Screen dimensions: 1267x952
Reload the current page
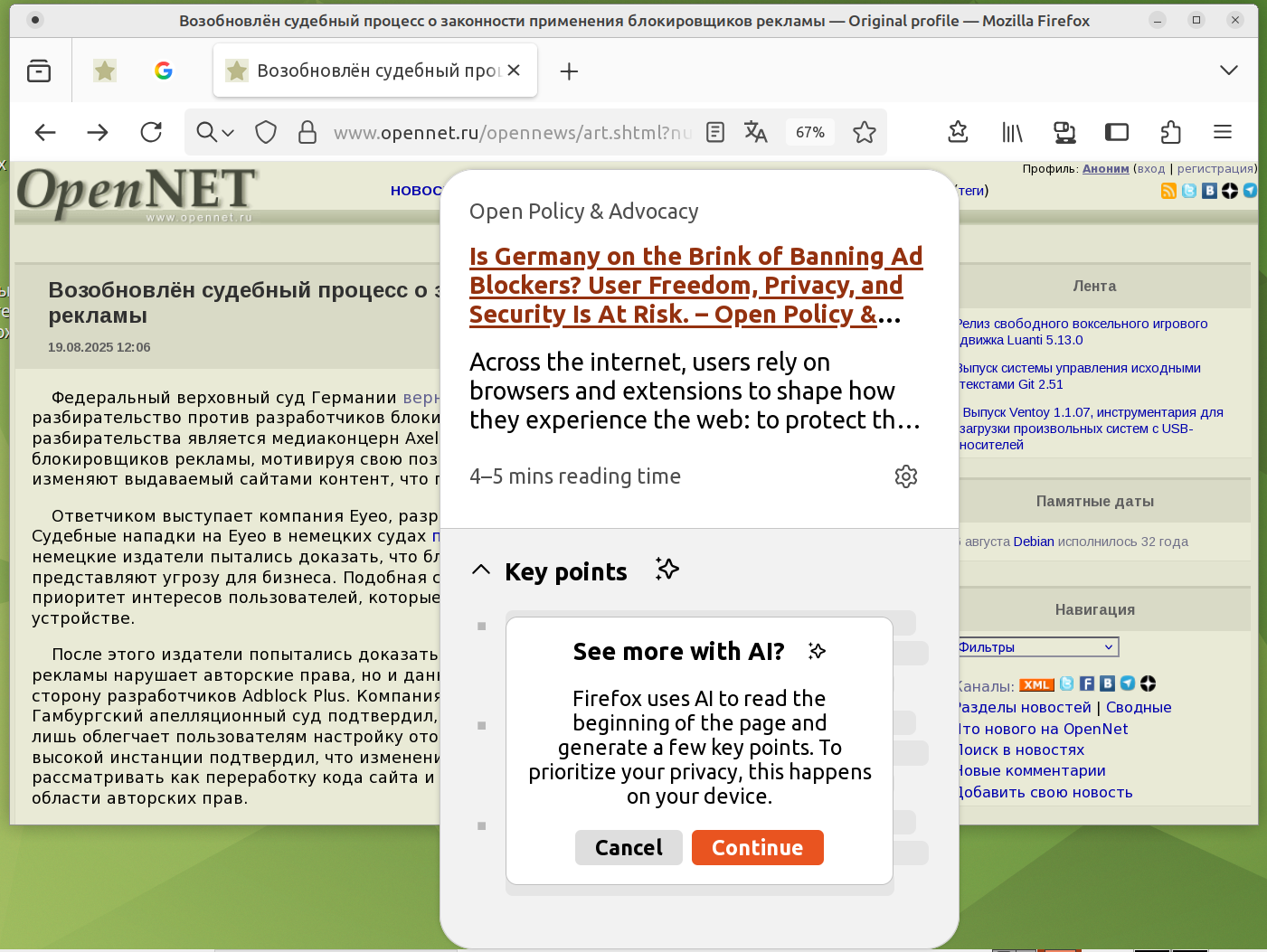click(x=151, y=133)
